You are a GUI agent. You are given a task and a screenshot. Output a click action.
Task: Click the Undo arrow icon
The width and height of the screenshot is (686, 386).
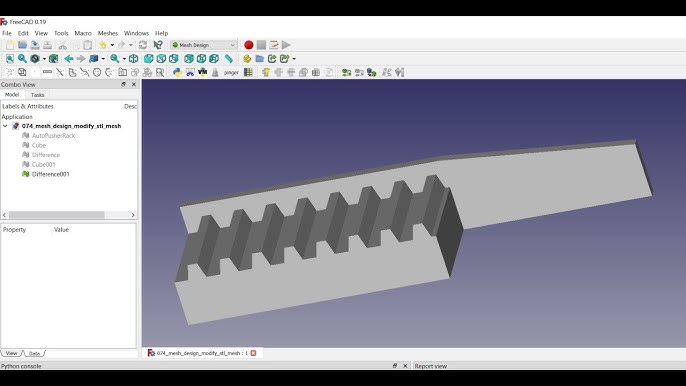click(103, 45)
